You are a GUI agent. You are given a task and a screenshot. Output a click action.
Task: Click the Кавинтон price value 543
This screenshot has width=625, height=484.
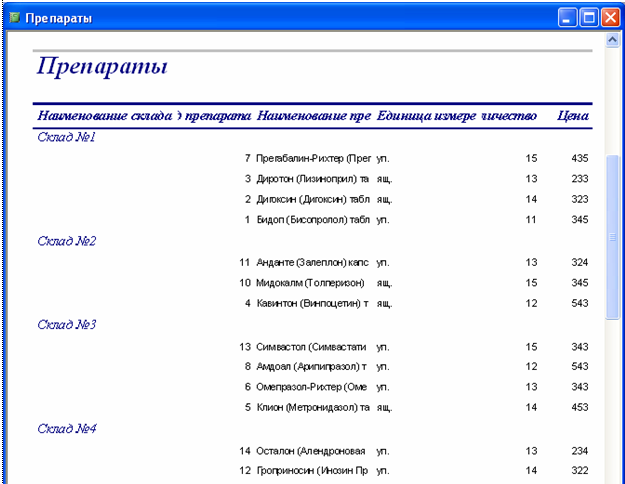pos(579,303)
